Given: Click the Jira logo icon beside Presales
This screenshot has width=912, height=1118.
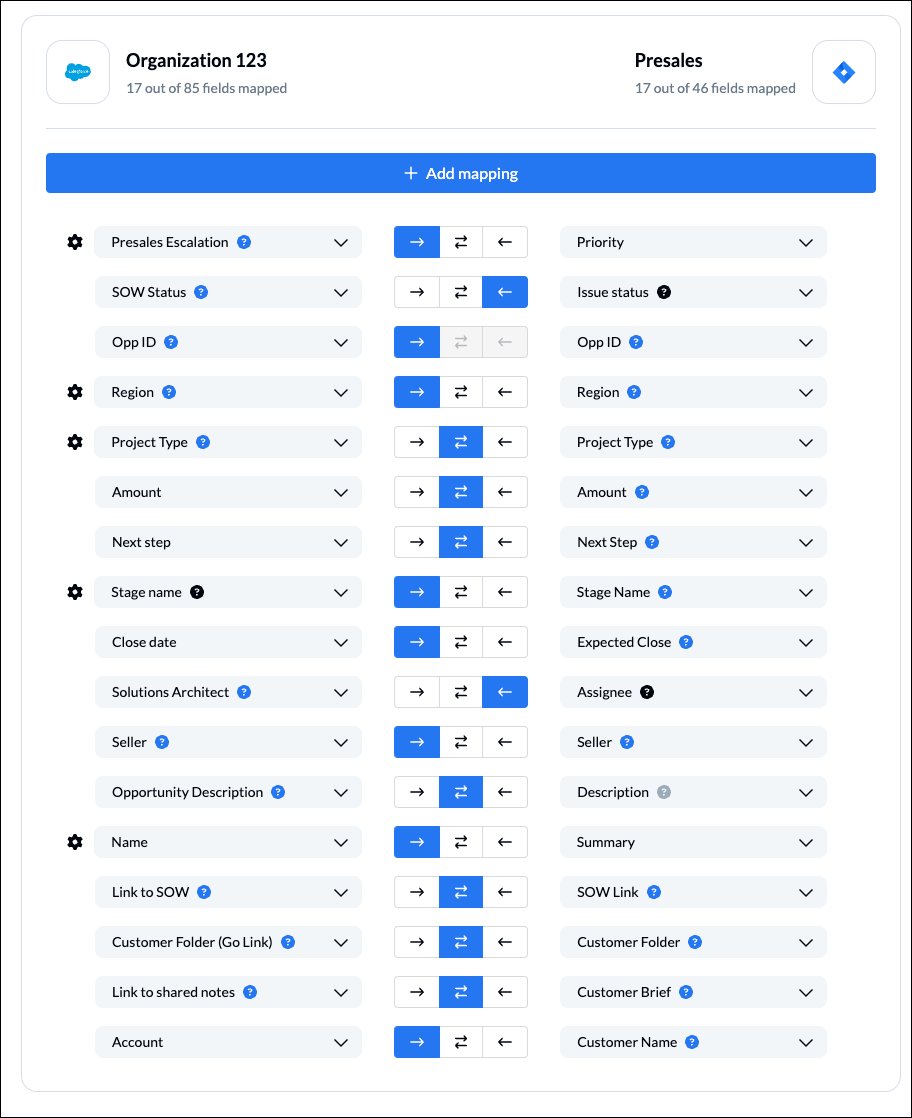Looking at the screenshot, I should [x=844, y=72].
